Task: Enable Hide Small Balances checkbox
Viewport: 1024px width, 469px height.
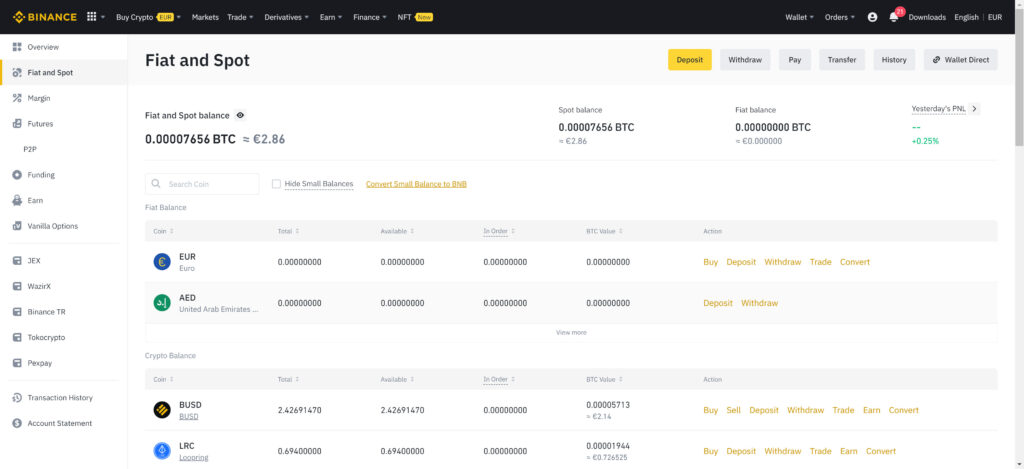Action: [x=276, y=184]
